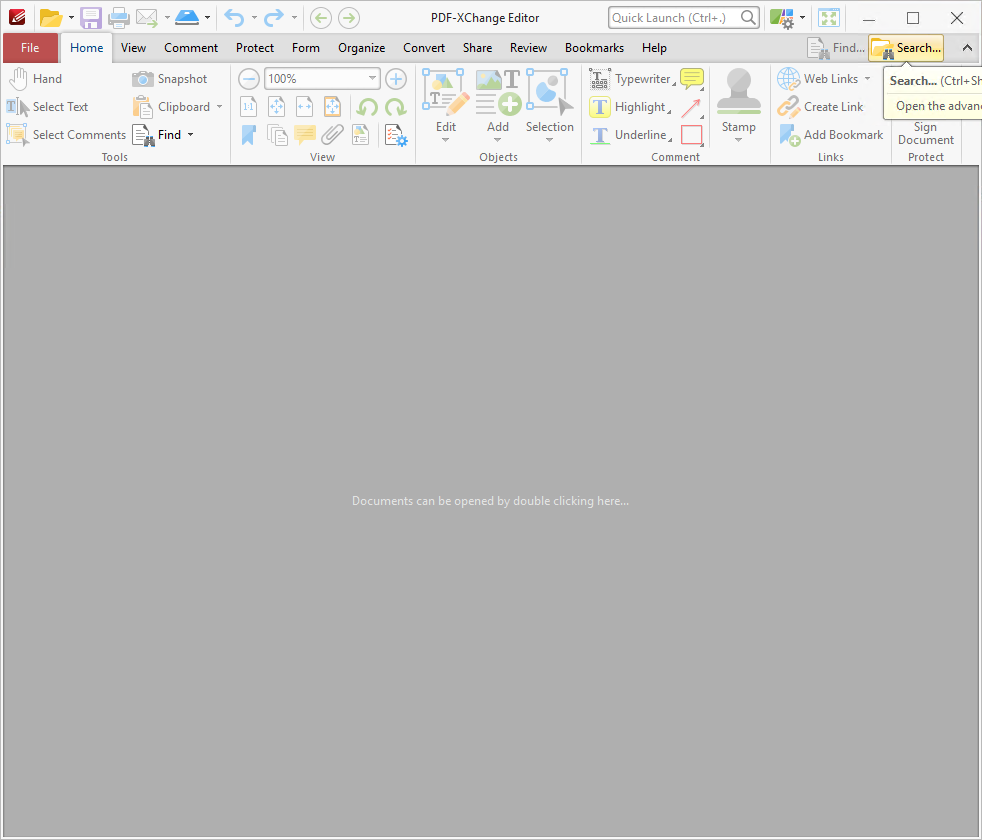The image size is (982, 840).
Task: Click the Stamp tool icon
Action: [738, 91]
